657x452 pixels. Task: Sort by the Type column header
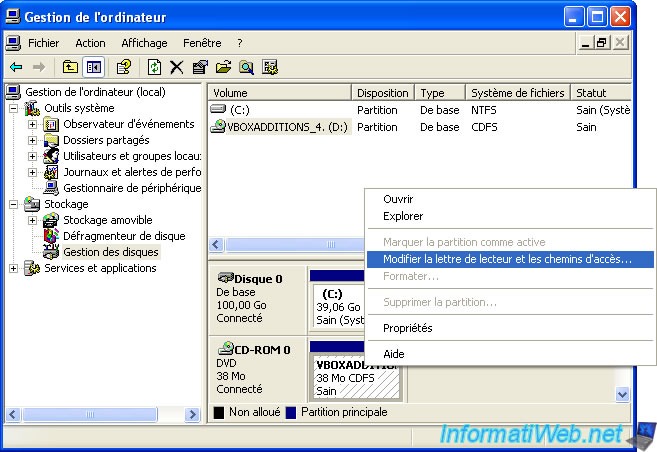pos(440,93)
